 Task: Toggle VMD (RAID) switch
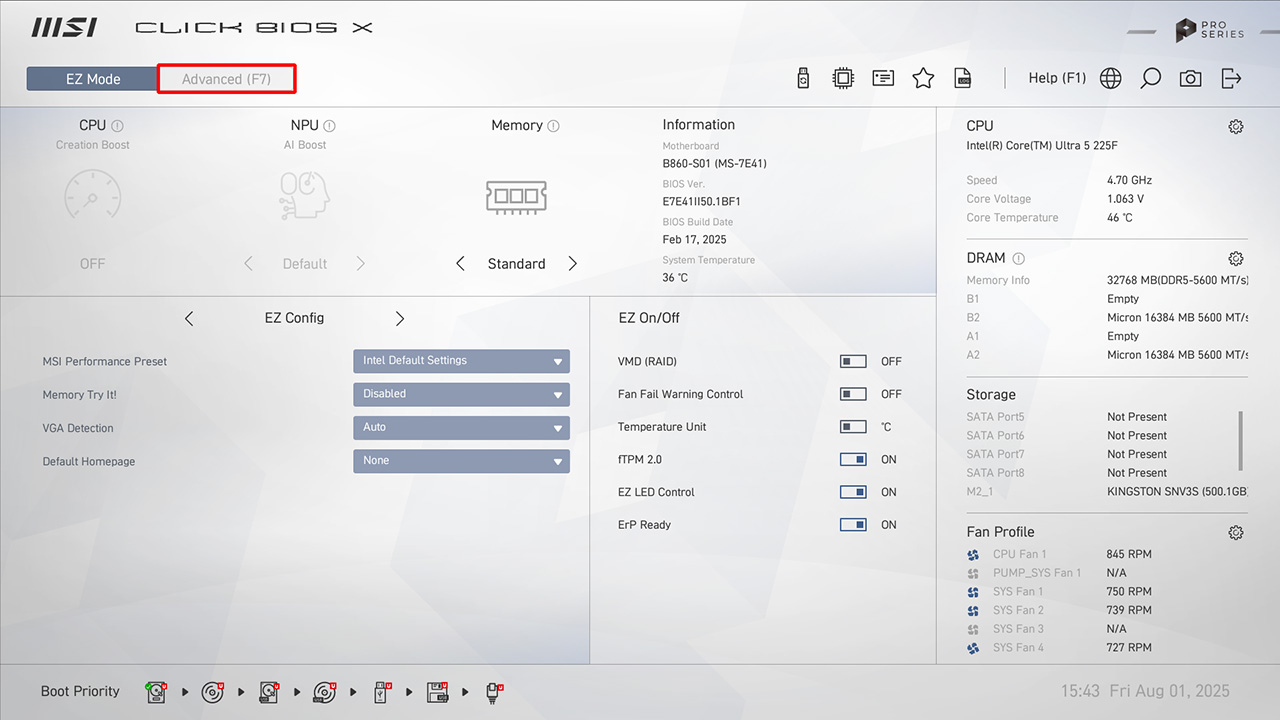click(853, 361)
